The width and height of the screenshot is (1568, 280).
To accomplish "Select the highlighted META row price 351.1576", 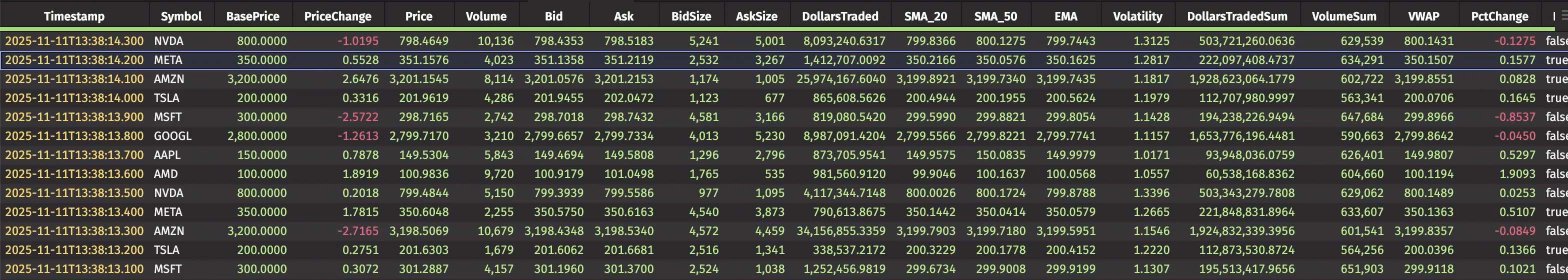I will (x=423, y=60).
